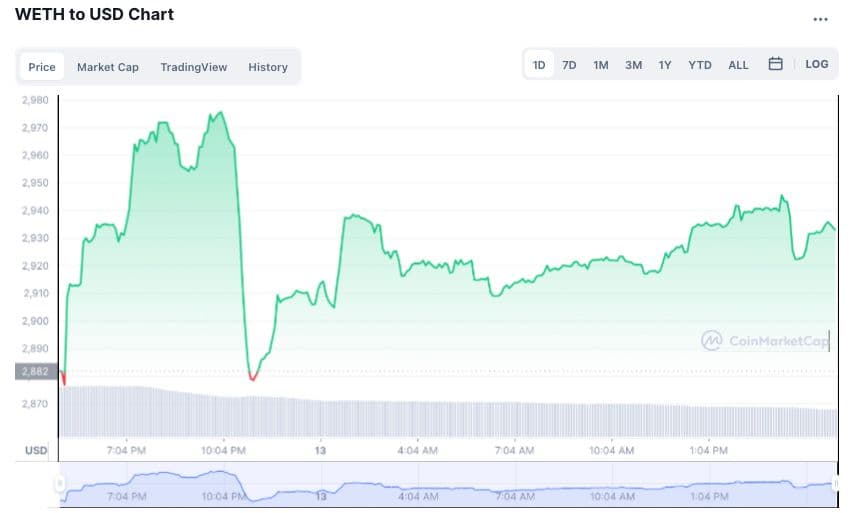Click the left handle of range slider
The width and height of the screenshot is (852, 513).
[60, 484]
